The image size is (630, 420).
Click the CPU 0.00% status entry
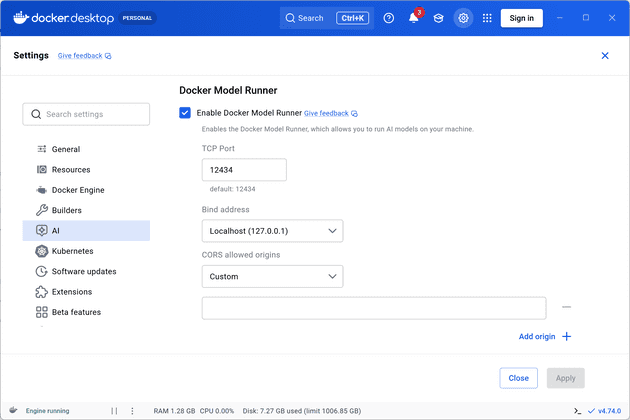click(x=217, y=411)
